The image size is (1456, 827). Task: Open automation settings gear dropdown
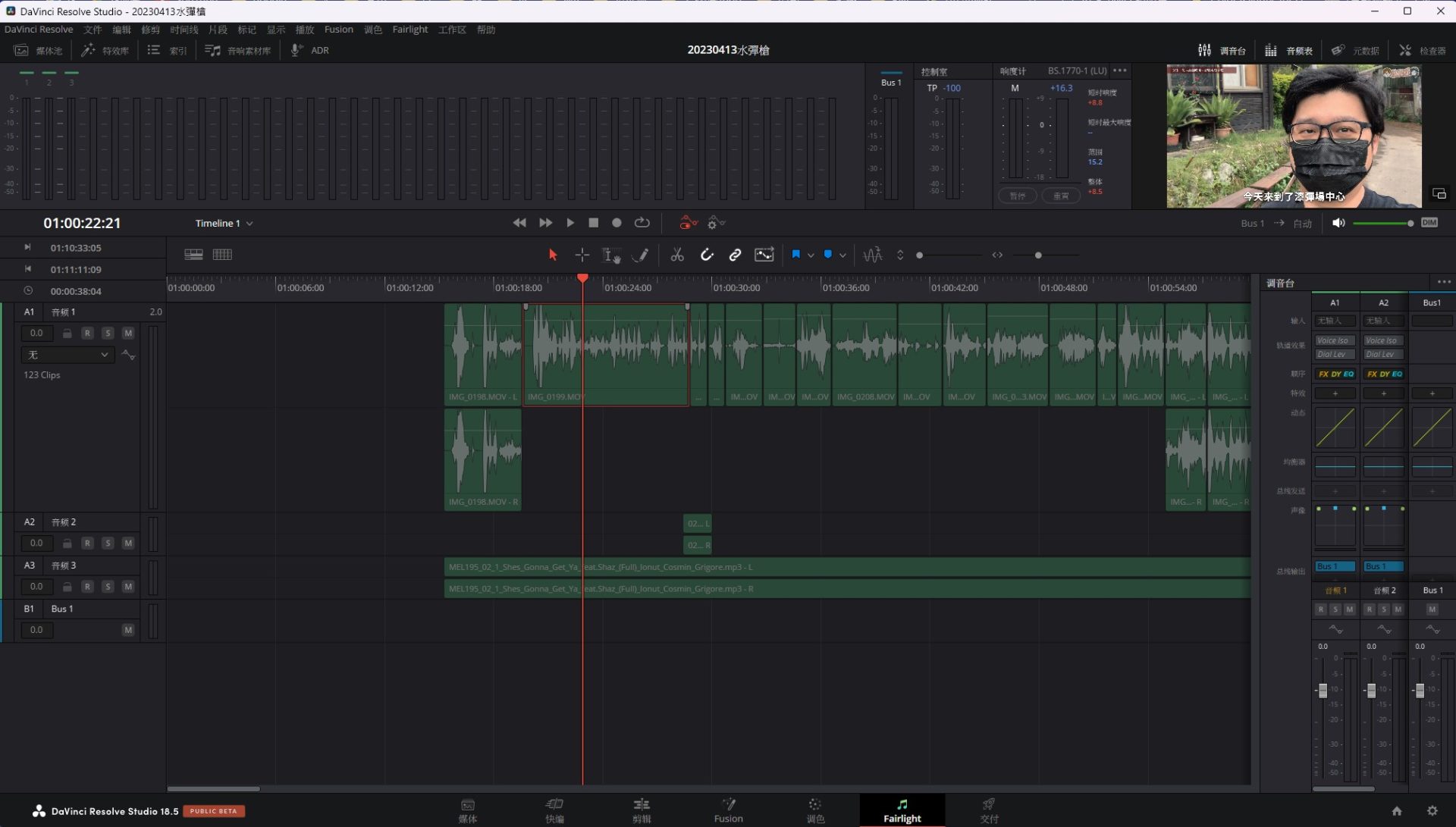716,223
